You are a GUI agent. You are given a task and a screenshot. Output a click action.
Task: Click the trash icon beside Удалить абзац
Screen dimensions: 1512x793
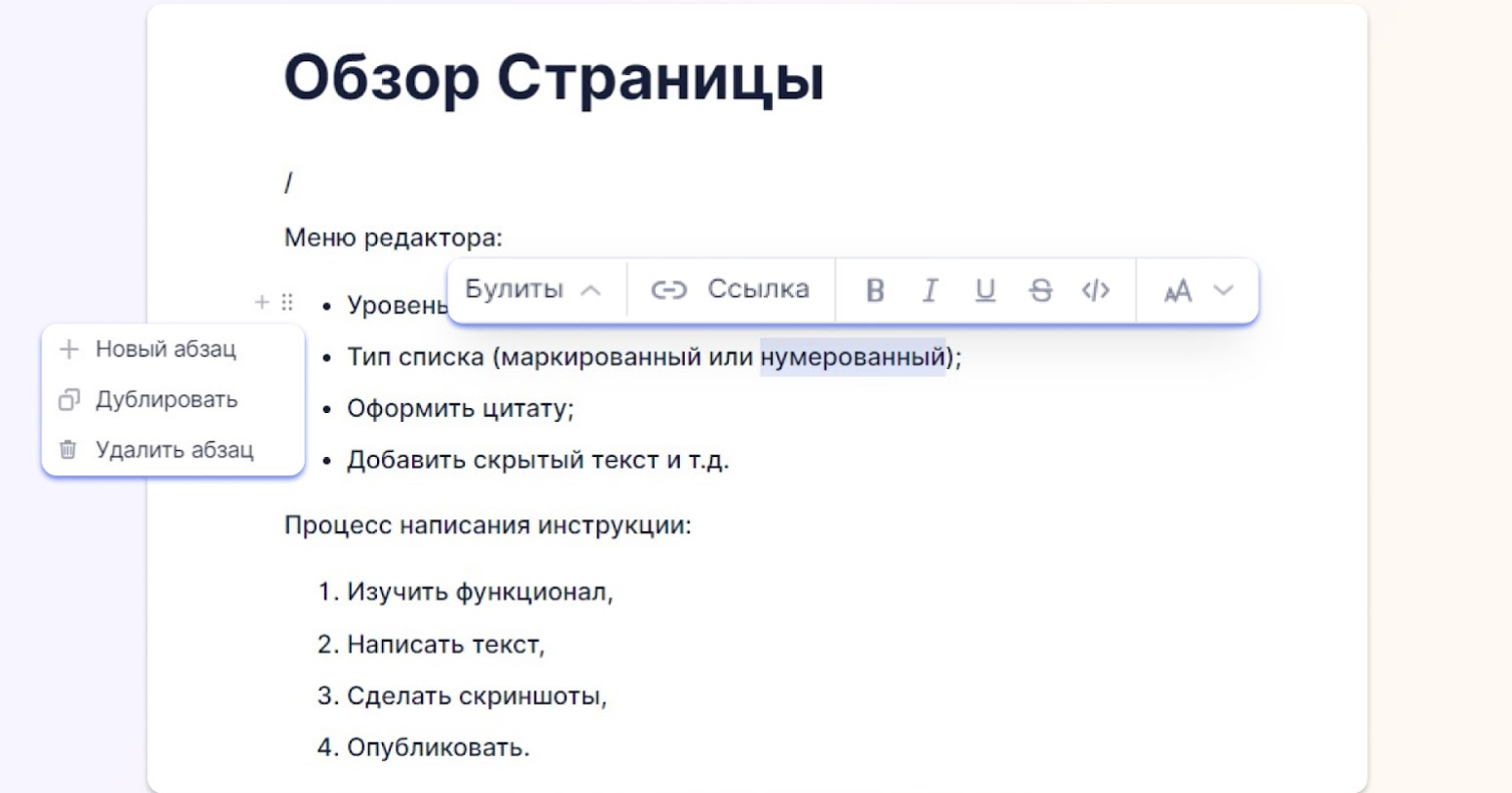pos(66,450)
